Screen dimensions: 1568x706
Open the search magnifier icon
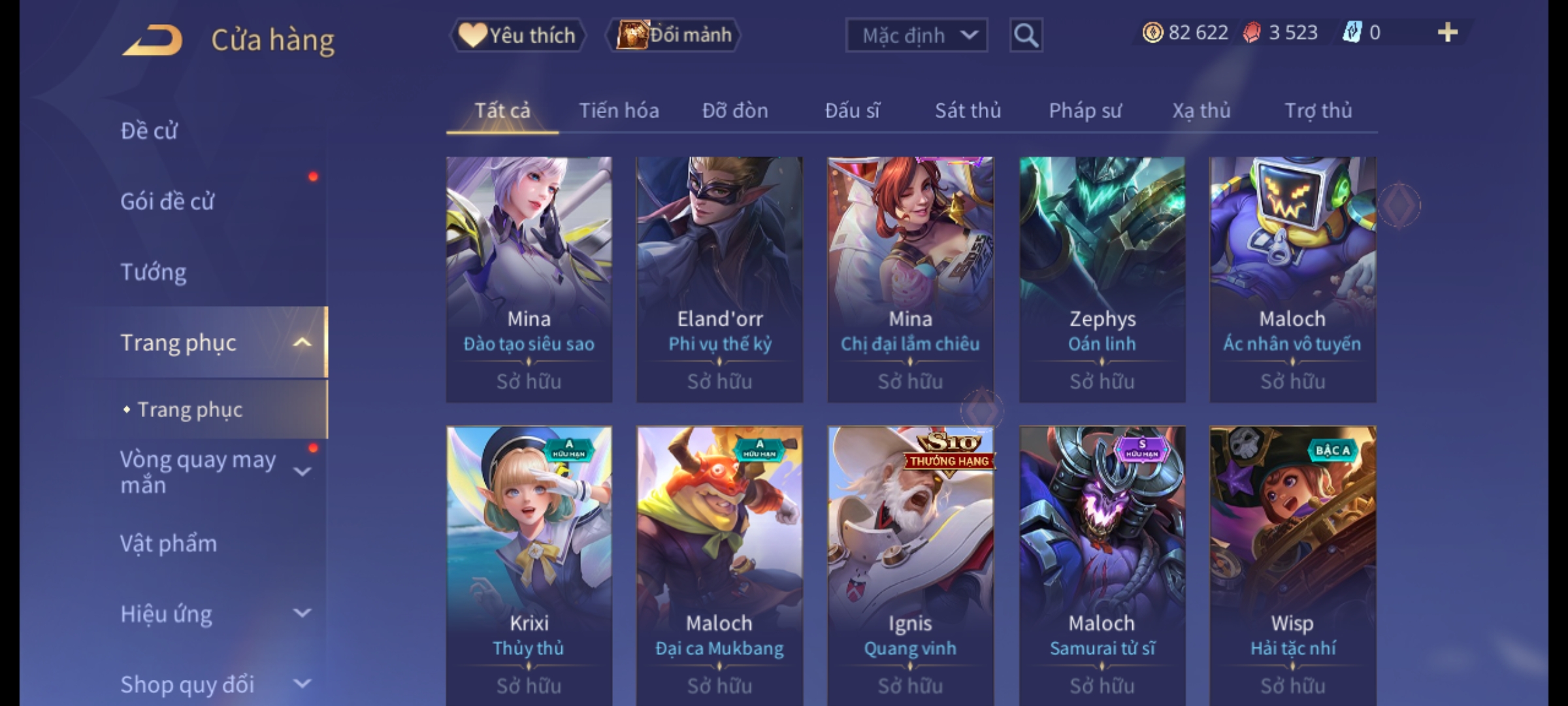tap(1026, 35)
